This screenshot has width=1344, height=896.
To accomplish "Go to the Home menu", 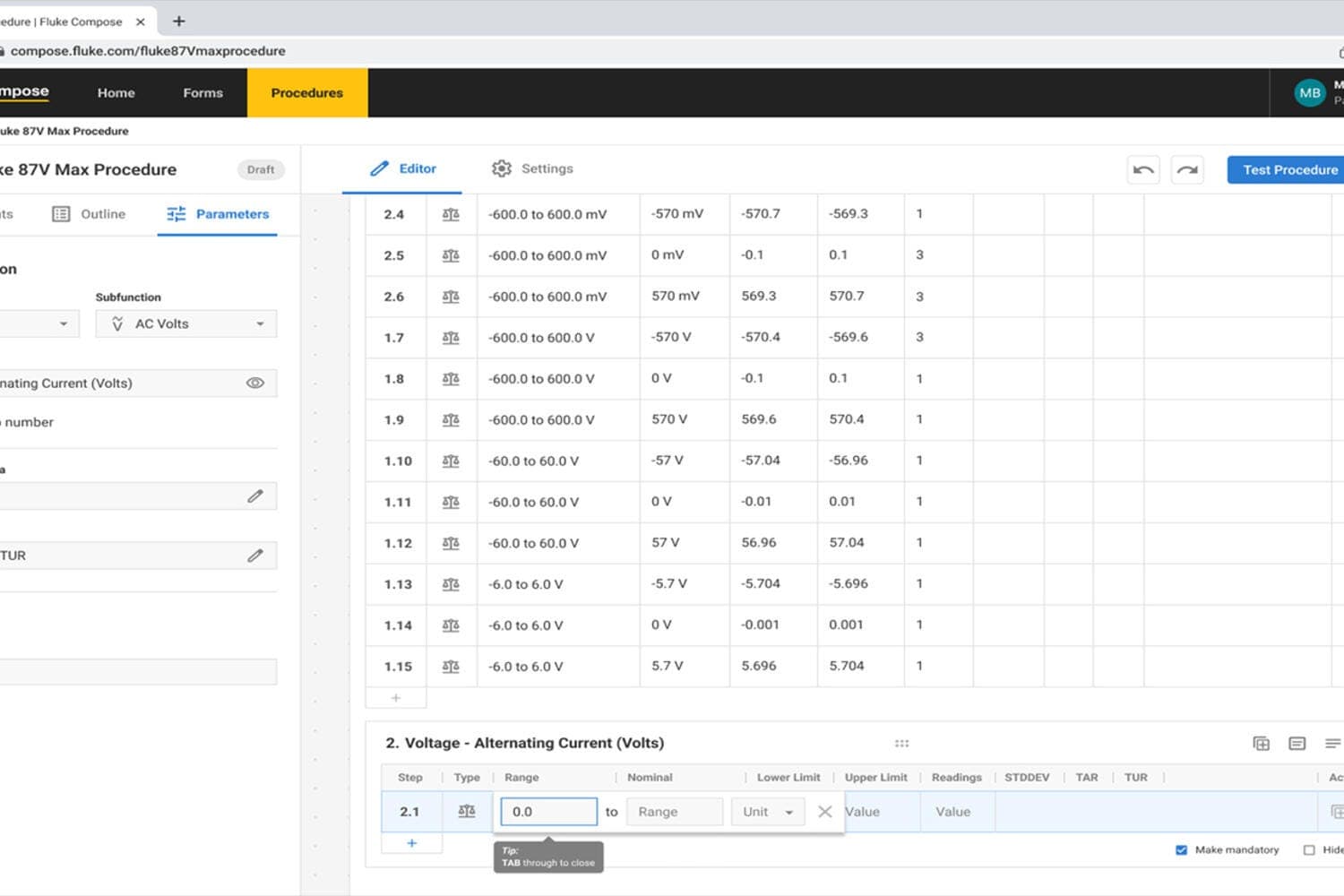I will (x=116, y=92).
